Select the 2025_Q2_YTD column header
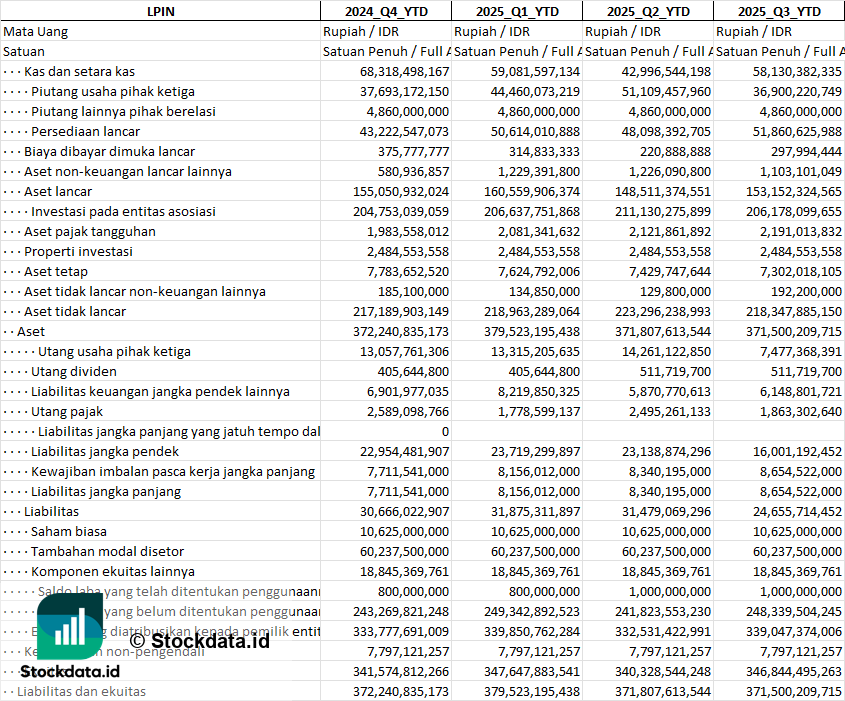 pyautogui.click(x=648, y=11)
